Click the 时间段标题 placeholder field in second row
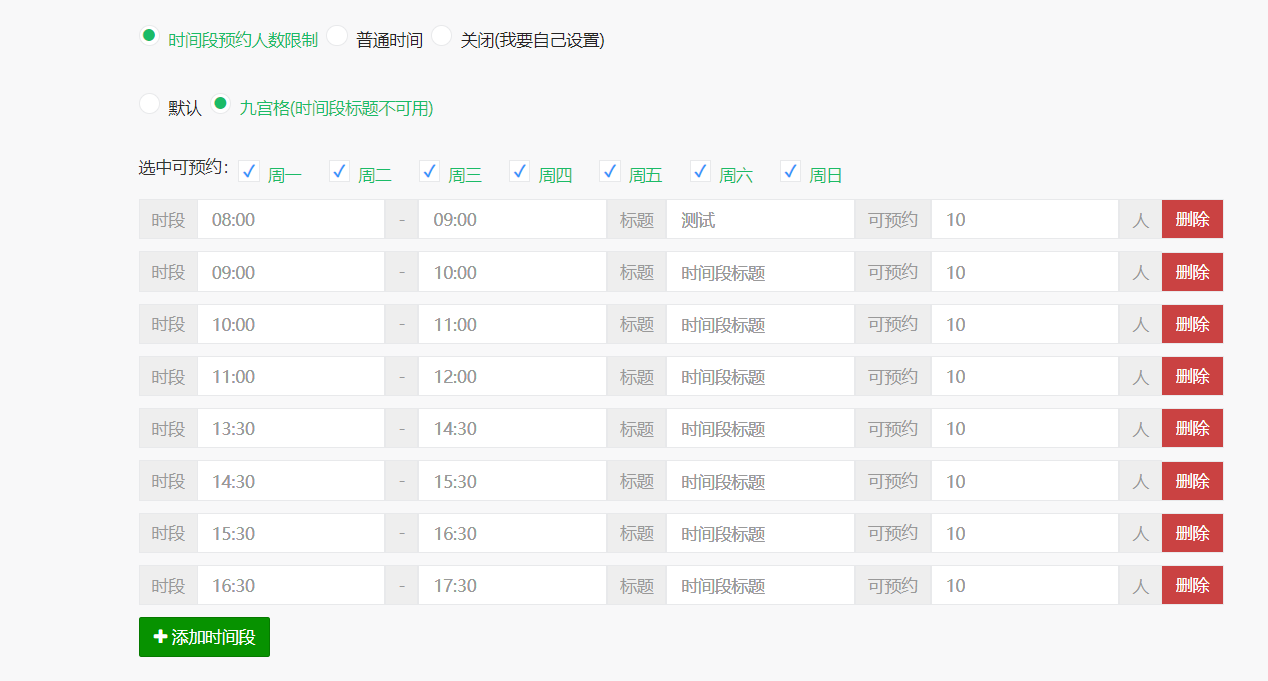This screenshot has height=681, width=1268. pyautogui.click(x=760, y=271)
